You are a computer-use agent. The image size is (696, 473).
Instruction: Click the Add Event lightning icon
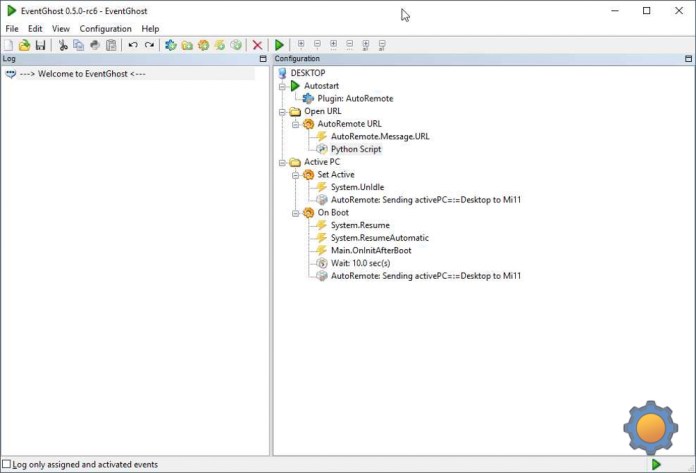(x=220, y=45)
